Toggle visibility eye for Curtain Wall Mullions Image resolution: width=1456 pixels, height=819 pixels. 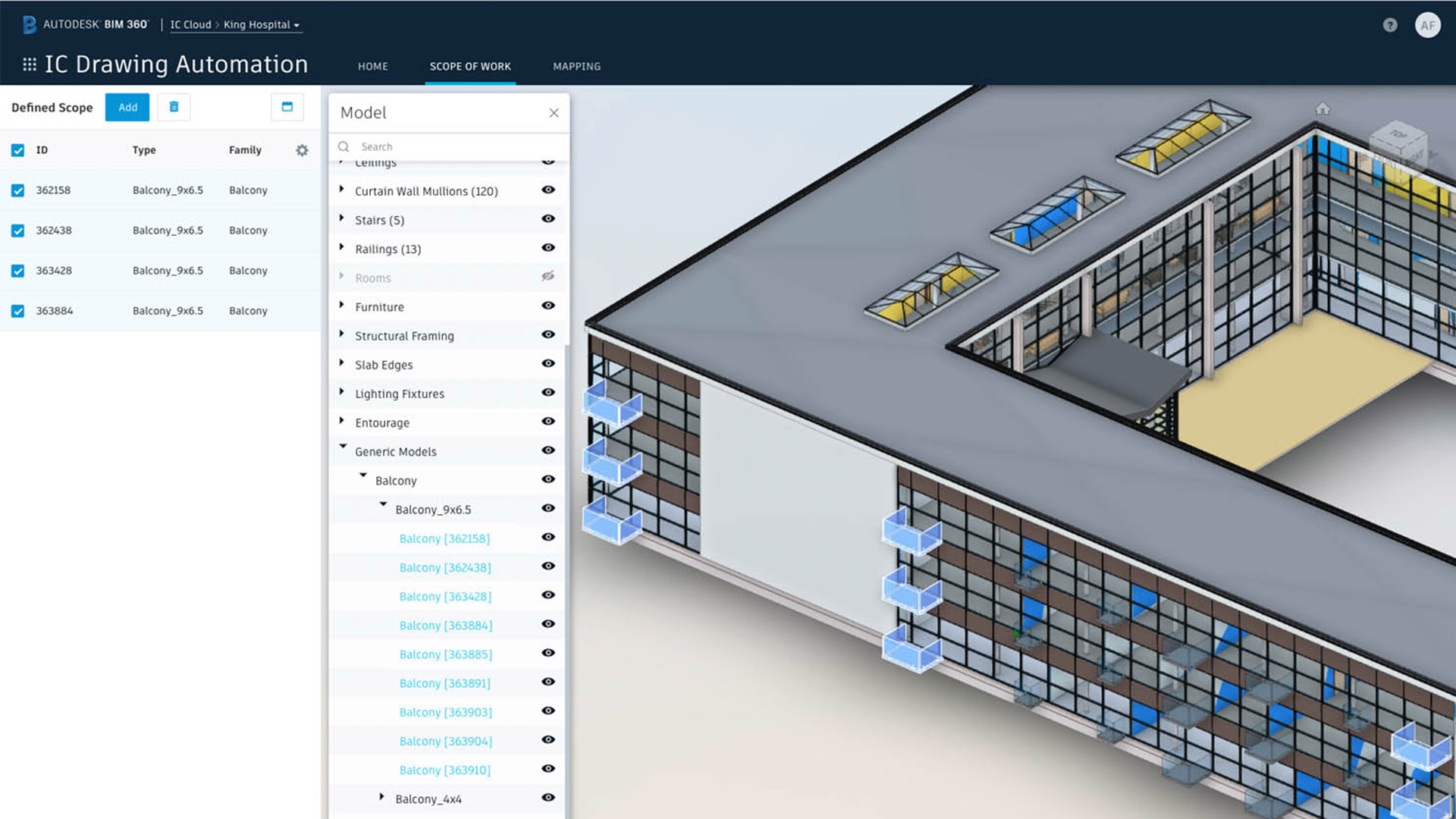[549, 190]
